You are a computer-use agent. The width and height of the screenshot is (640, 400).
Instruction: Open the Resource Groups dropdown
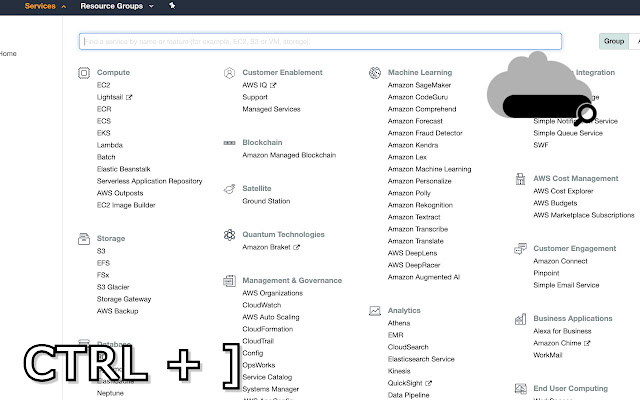(x=117, y=6)
